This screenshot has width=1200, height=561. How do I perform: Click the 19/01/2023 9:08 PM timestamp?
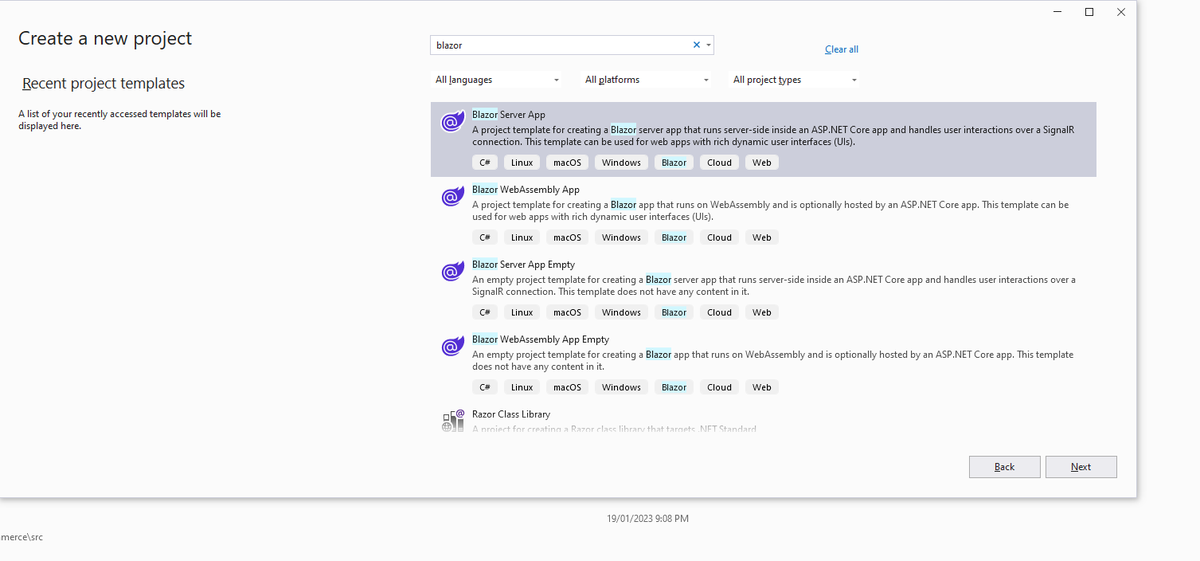click(648, 519)
